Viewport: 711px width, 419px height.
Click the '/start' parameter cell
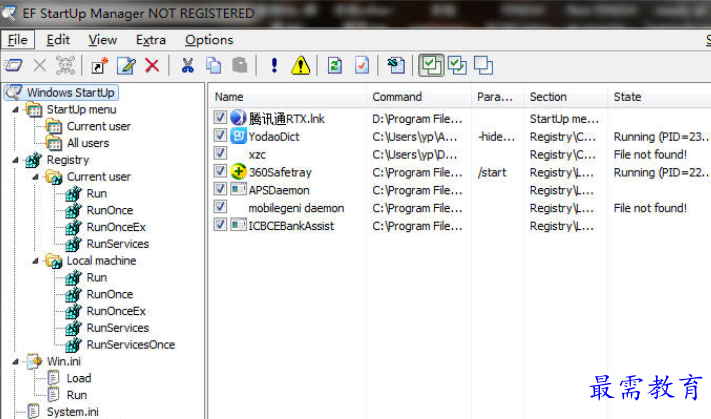492,172
